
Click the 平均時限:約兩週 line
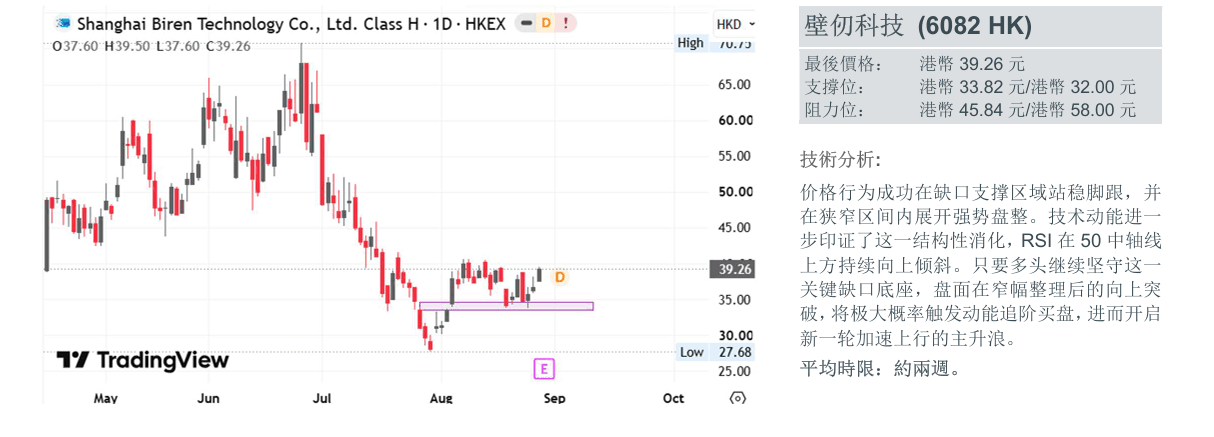(x=881, y=368)
